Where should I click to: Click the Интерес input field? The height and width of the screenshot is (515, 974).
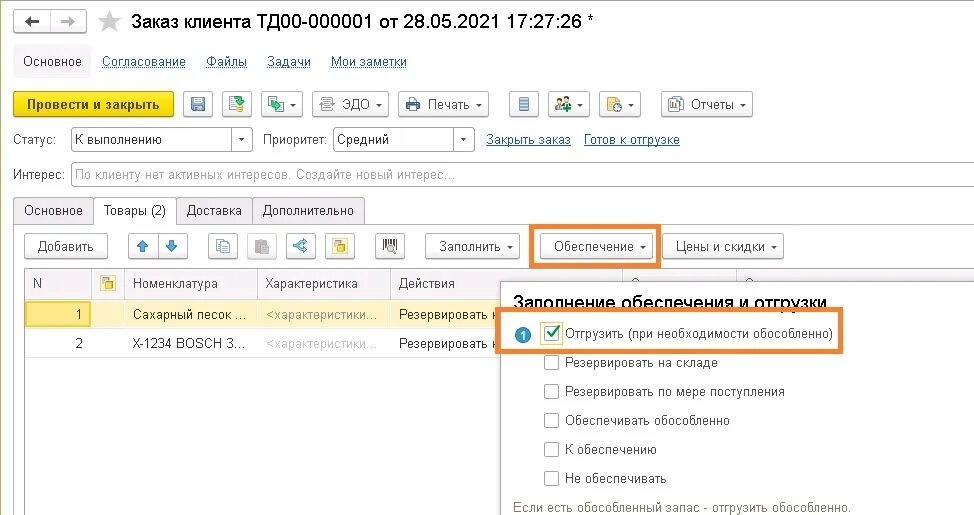522,175
